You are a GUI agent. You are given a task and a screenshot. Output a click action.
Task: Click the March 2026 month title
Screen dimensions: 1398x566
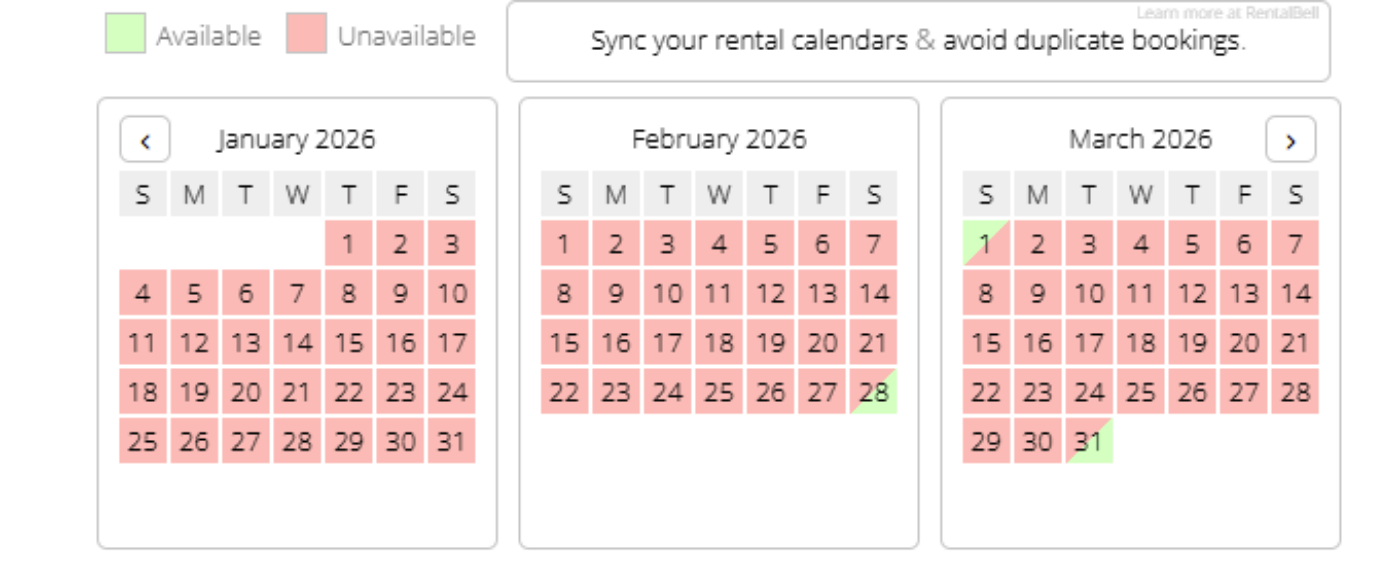point(1140,139)
